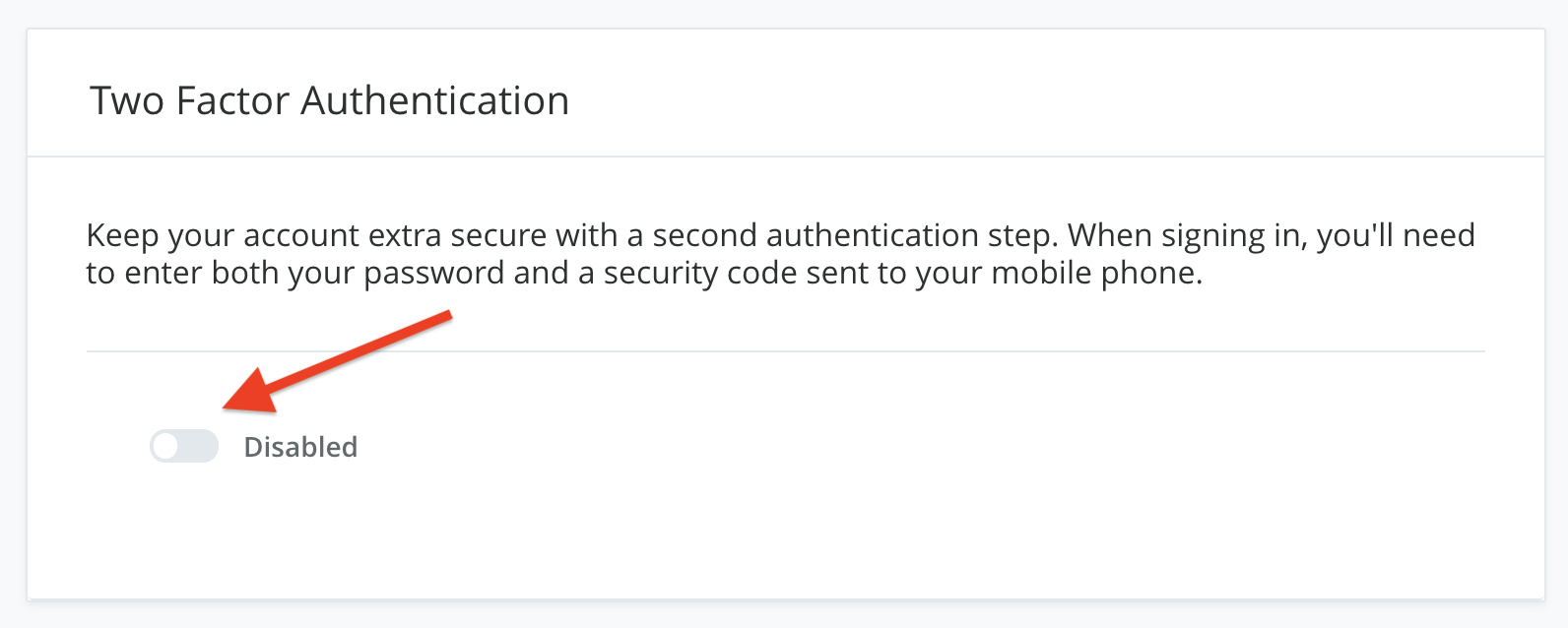Click the word "Two" in the card title

[127, 100]
